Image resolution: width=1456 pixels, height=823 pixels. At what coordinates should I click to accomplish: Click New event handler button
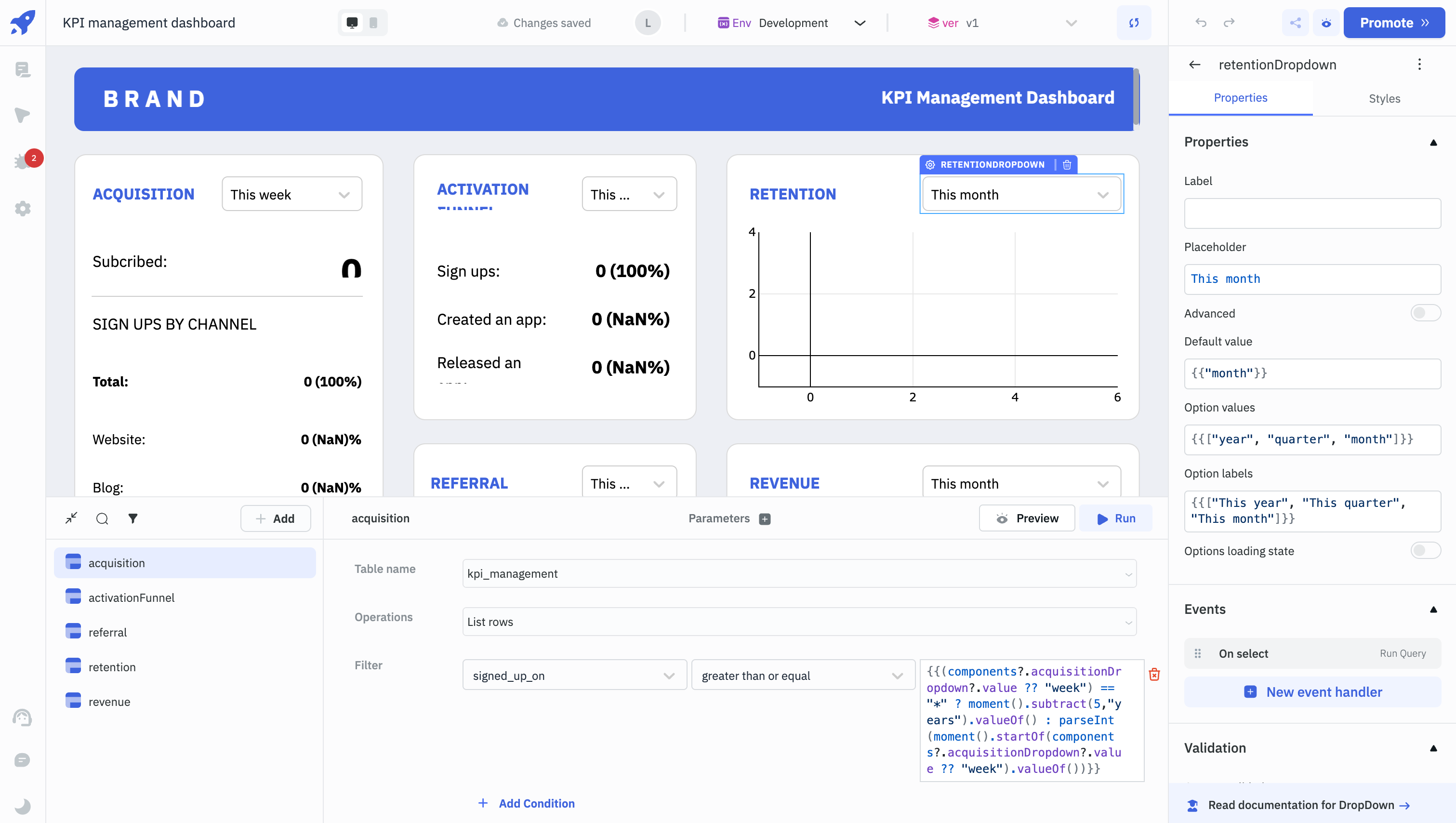point(1313,691)
